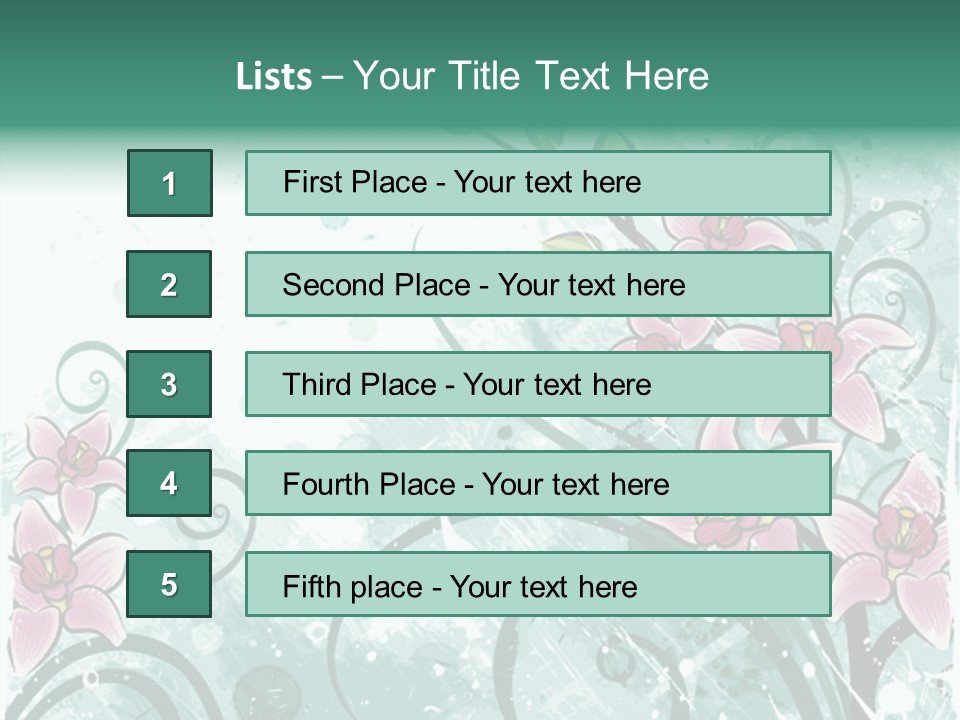Click the First Place text bar
Image resolution: width=960 pixels, height=720 pixels.
(x=538, y=183)
